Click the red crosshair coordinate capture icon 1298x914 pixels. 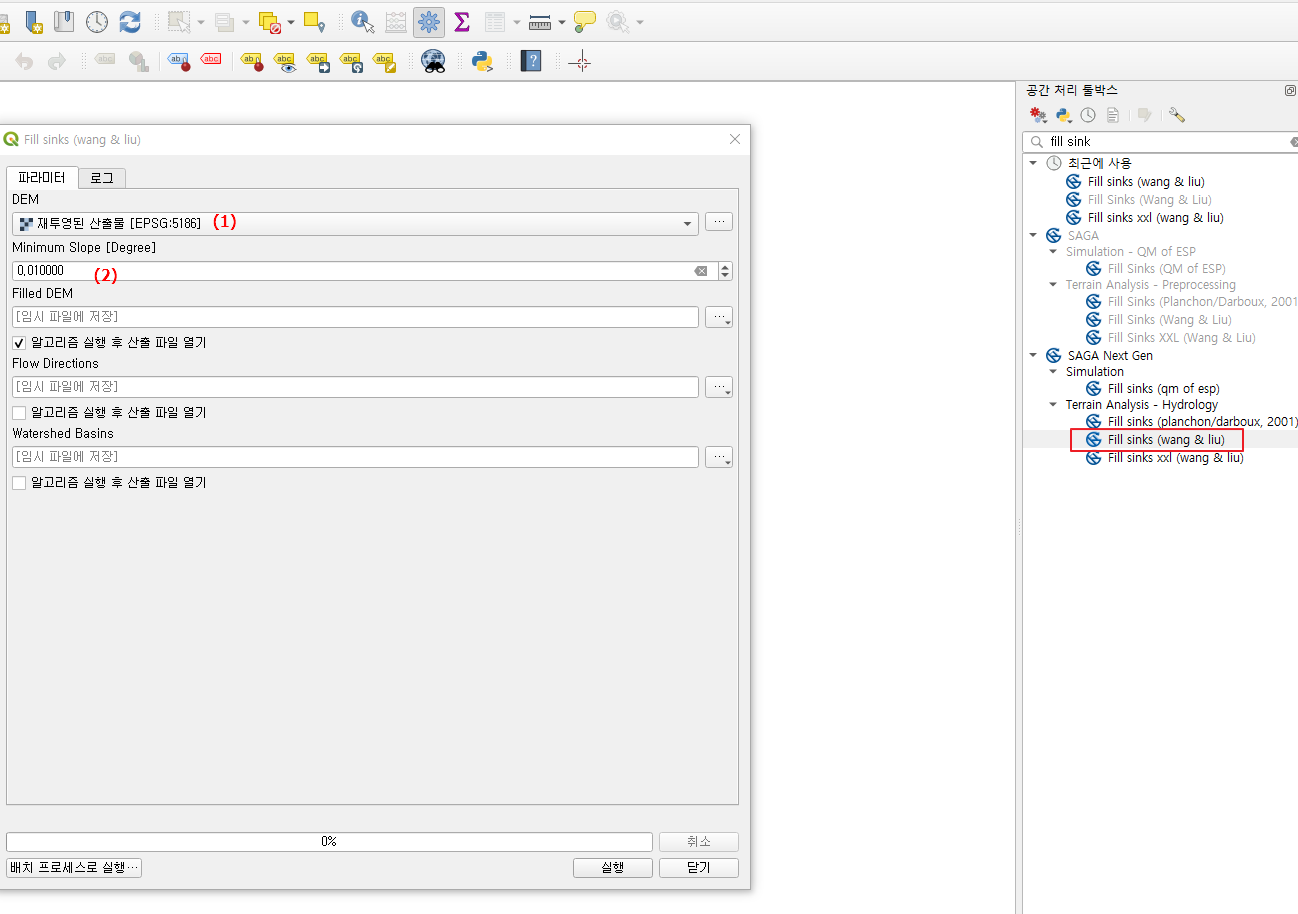point(580,61)
